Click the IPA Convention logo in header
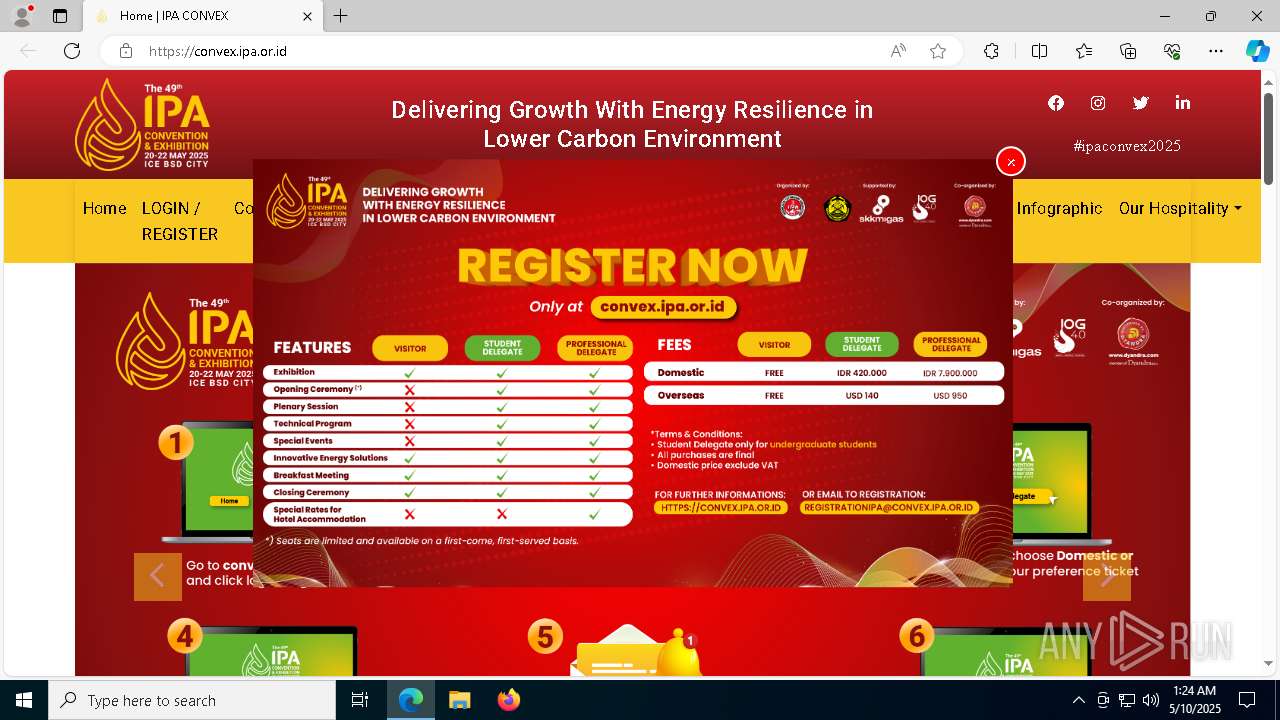 point(142,125)
